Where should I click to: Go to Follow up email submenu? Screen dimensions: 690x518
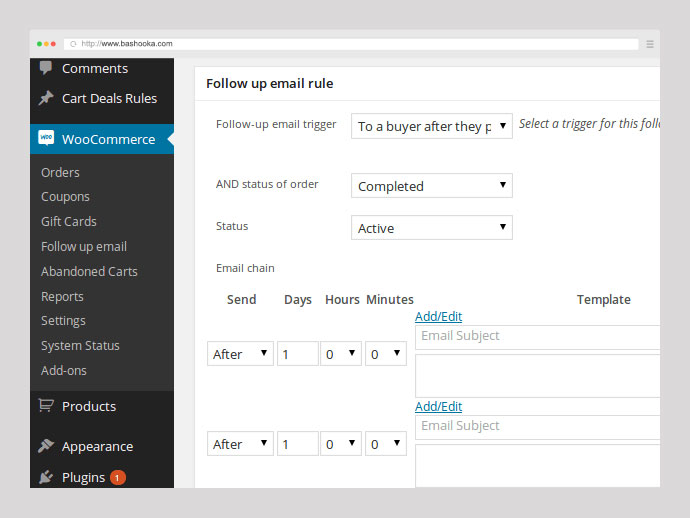click(84, 246)
